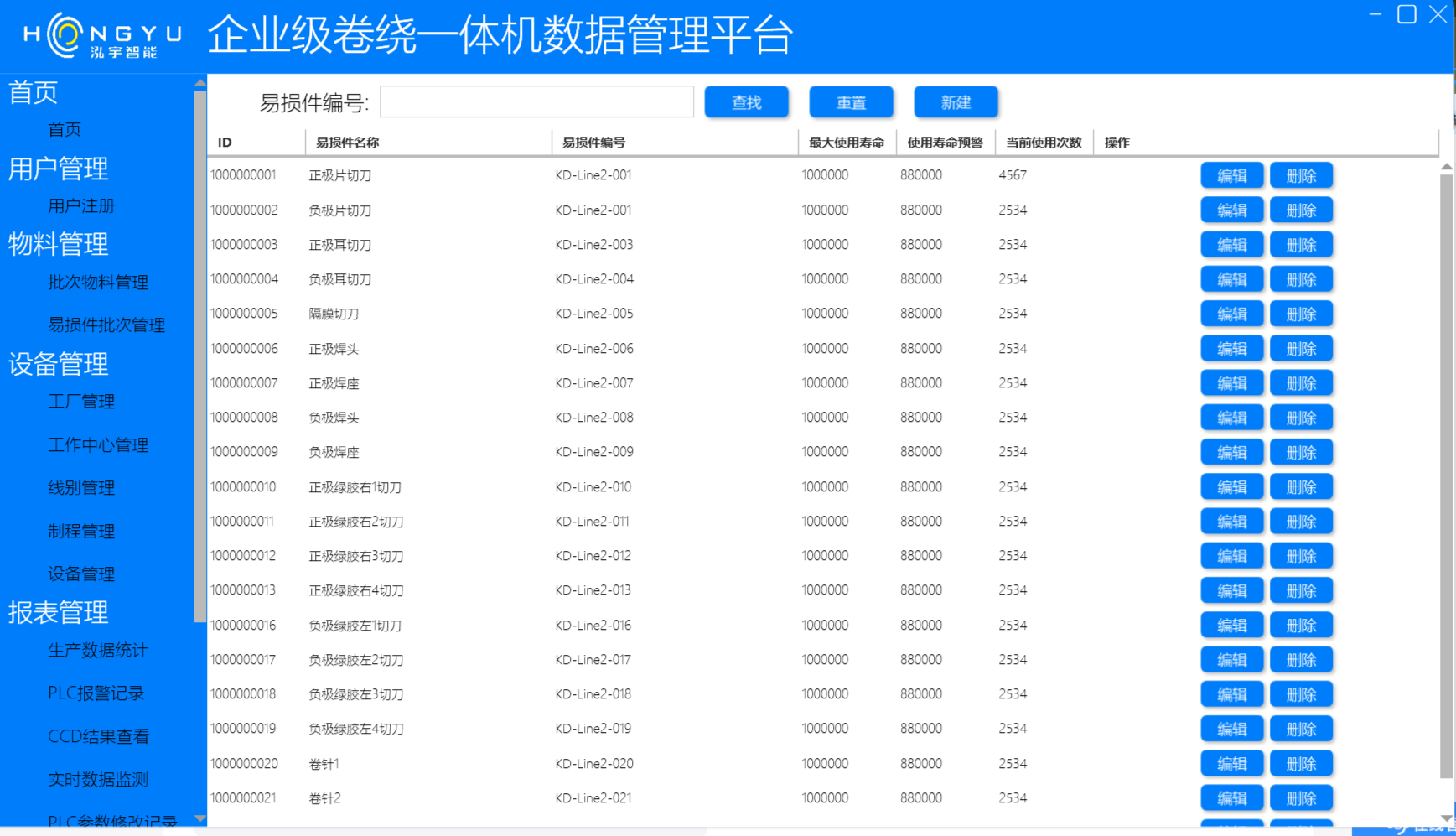Click table scrollbar down arrow
The width and height of the screenshot is (1456, 836).
tap(1447, 818)
